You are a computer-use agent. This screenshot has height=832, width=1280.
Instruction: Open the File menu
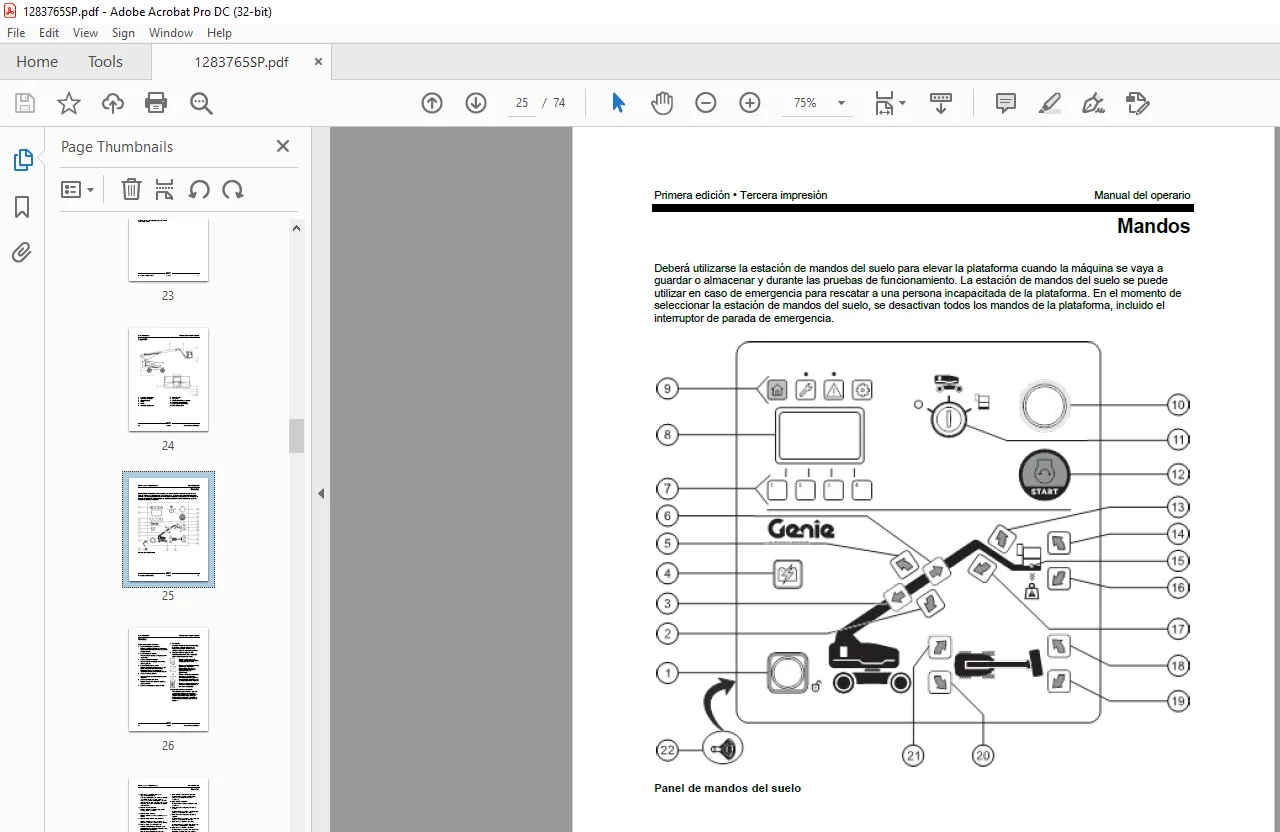(16, 33)
